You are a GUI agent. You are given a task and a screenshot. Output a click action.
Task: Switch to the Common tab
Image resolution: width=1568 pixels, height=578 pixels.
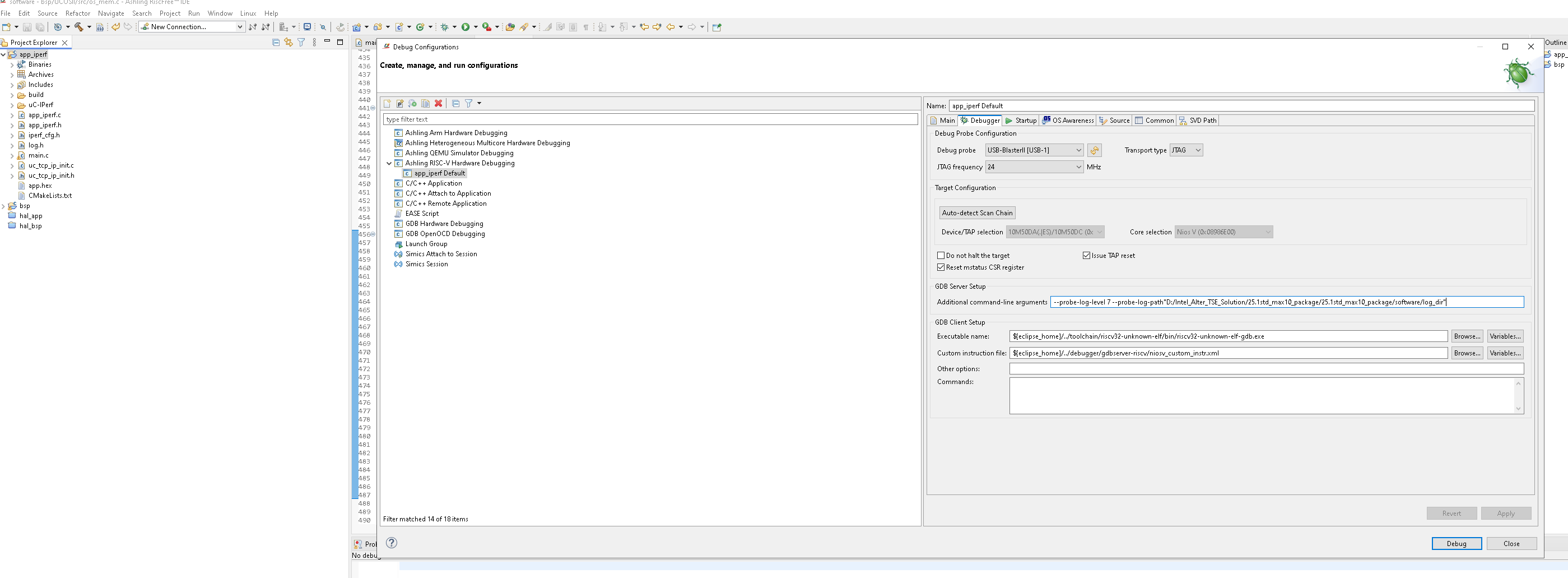(x=1154, y=121)
